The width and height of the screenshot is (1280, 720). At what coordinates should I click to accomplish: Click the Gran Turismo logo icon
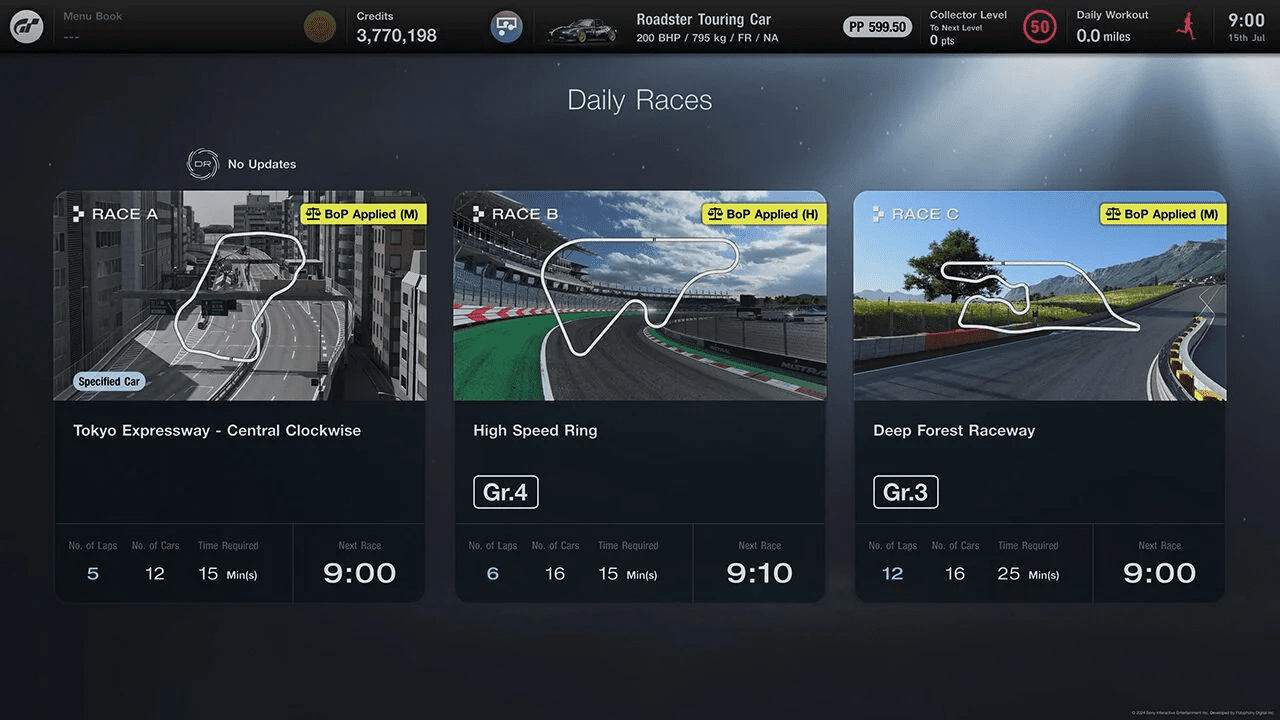[27, 27]
